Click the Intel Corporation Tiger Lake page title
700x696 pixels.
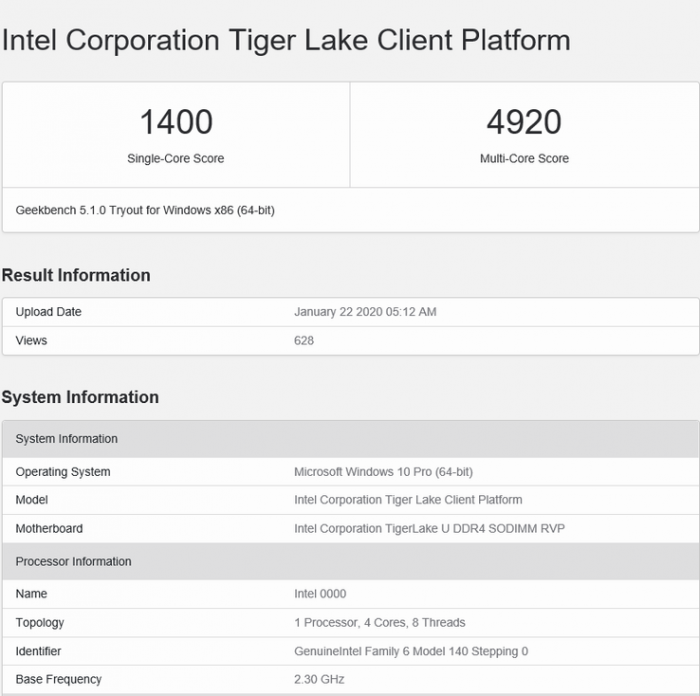click(x=286, y=40)
